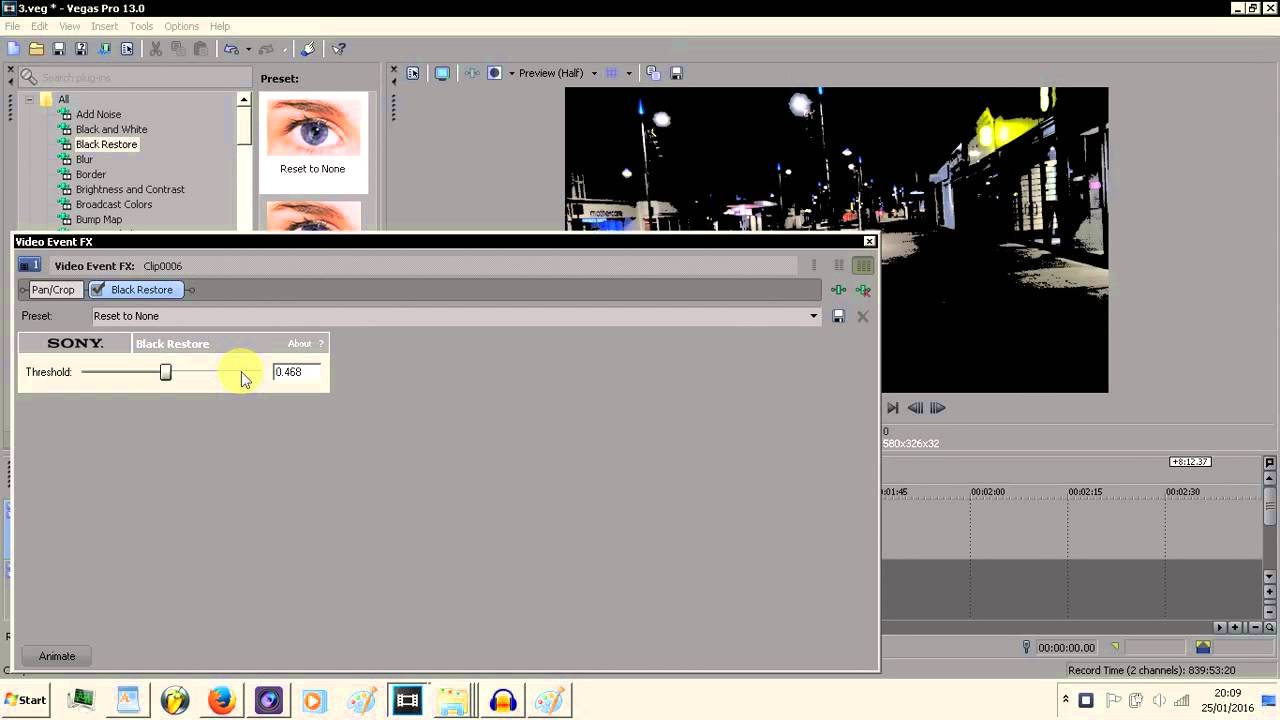The height and width of the screenshot is (720, 1280).
Task: Open Project Properties from the main toolbar
Action: coord(127,48)
